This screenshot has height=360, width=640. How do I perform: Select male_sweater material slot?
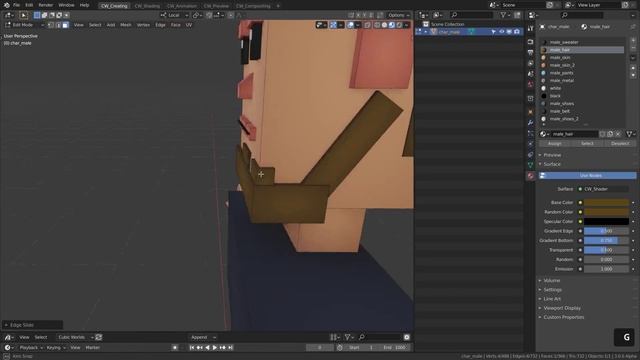[582, 42]
